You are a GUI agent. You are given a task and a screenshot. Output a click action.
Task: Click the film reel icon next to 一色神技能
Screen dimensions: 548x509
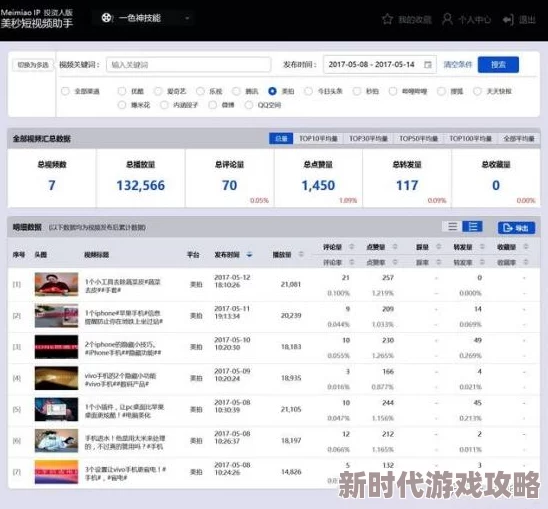coord(107,17)
